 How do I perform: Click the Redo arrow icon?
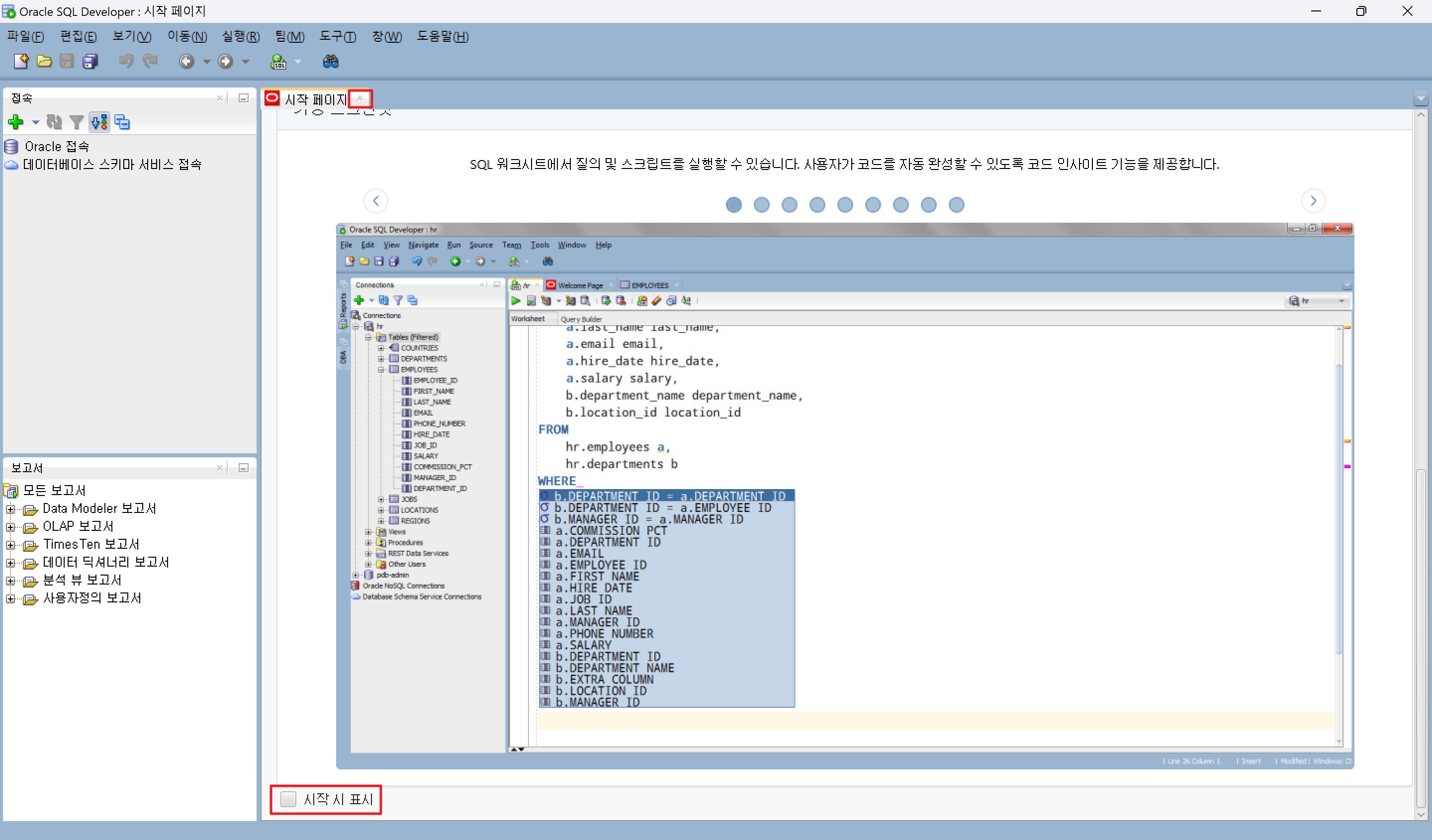click(150, 61)
